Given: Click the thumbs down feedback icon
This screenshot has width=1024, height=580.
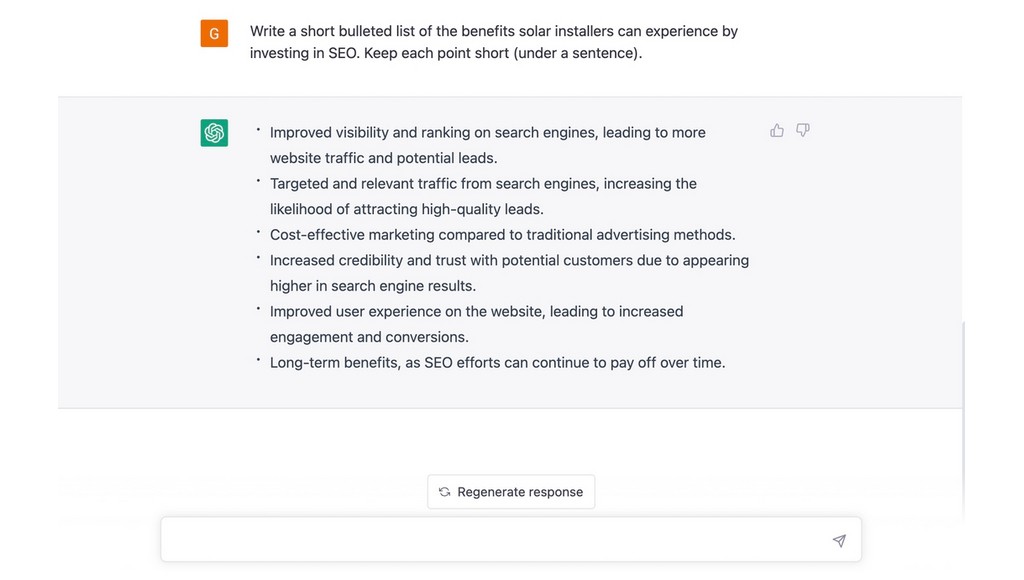Looking at the screenshot, I should [x=803, y=131].
